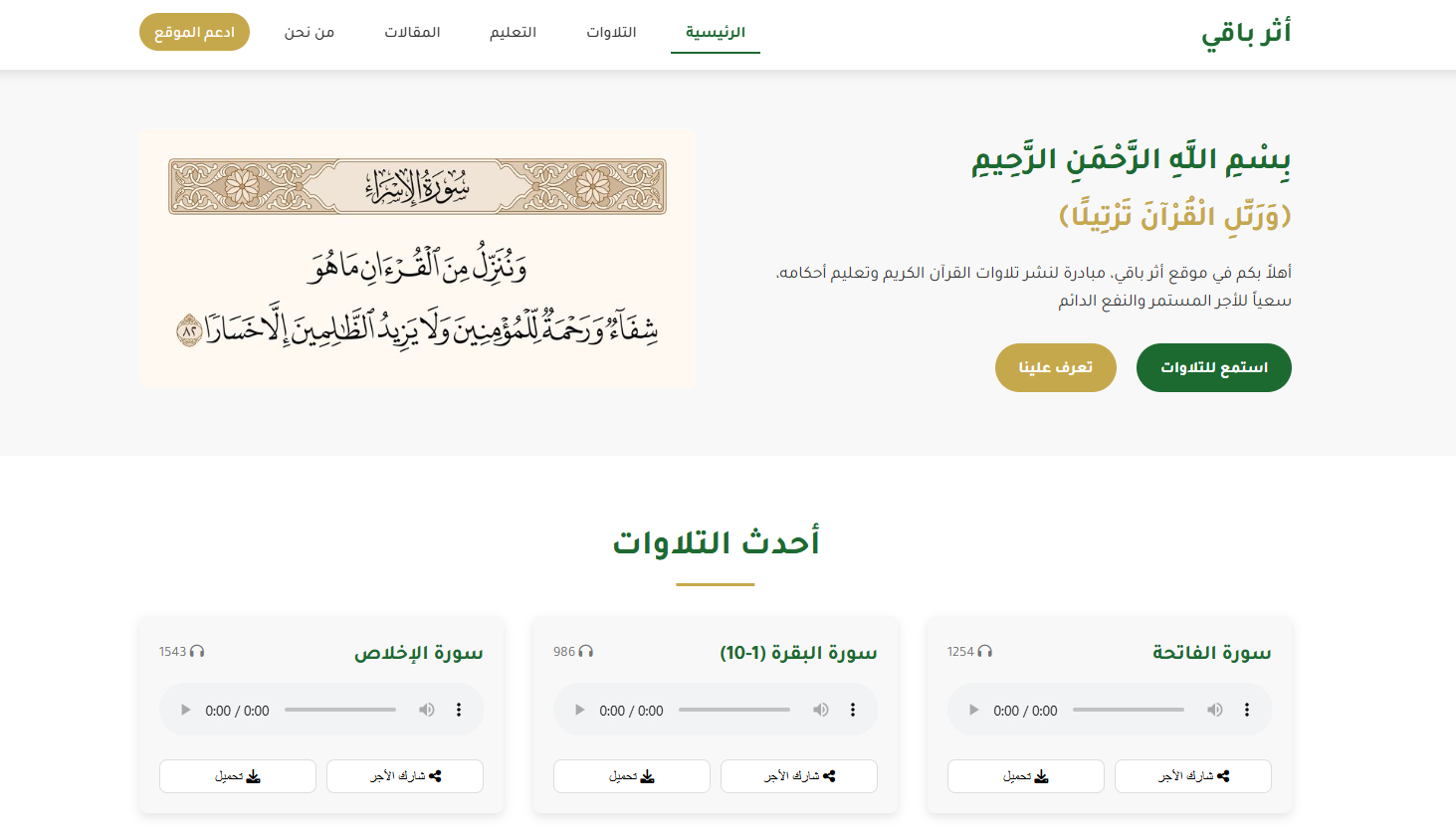Toggle volume on the سورة البقرة player
The width and height of the screenshot is (1456, 836).
click(x=820, y=710)
